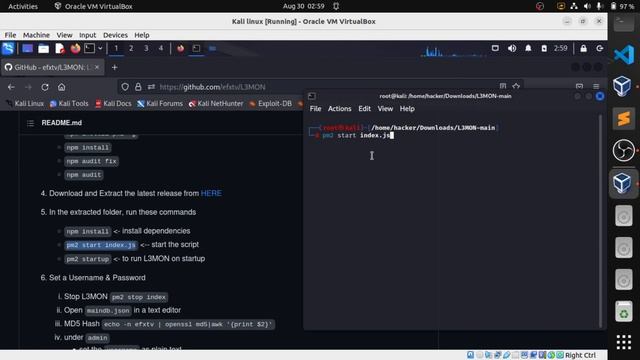Select the GitHub efxtv/L3MON browser tab
The image size is (640, 360).
52,67
